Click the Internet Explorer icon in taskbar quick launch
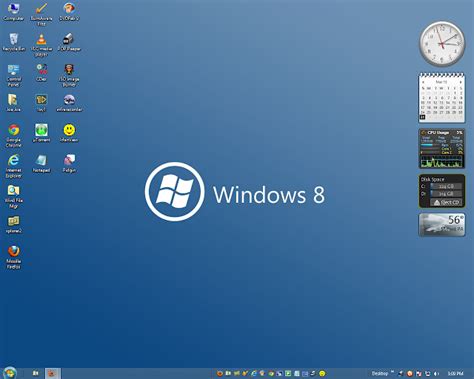Screen dimensions: 474x379 pyautogui.click(x=254, y=374)
